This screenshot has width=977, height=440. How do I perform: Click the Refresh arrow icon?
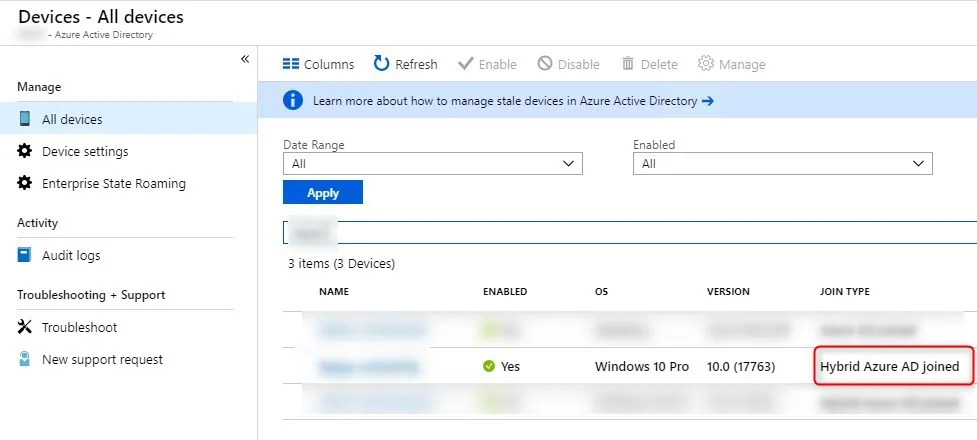click(381, 64)
